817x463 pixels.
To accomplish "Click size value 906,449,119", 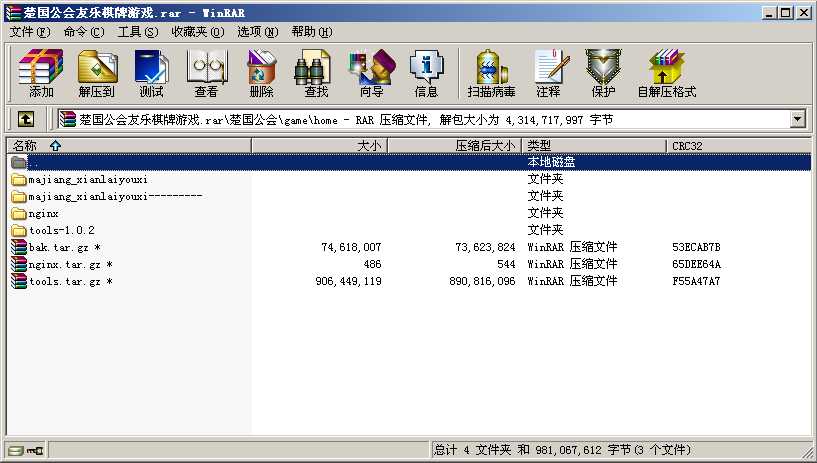I will [348, 281].
